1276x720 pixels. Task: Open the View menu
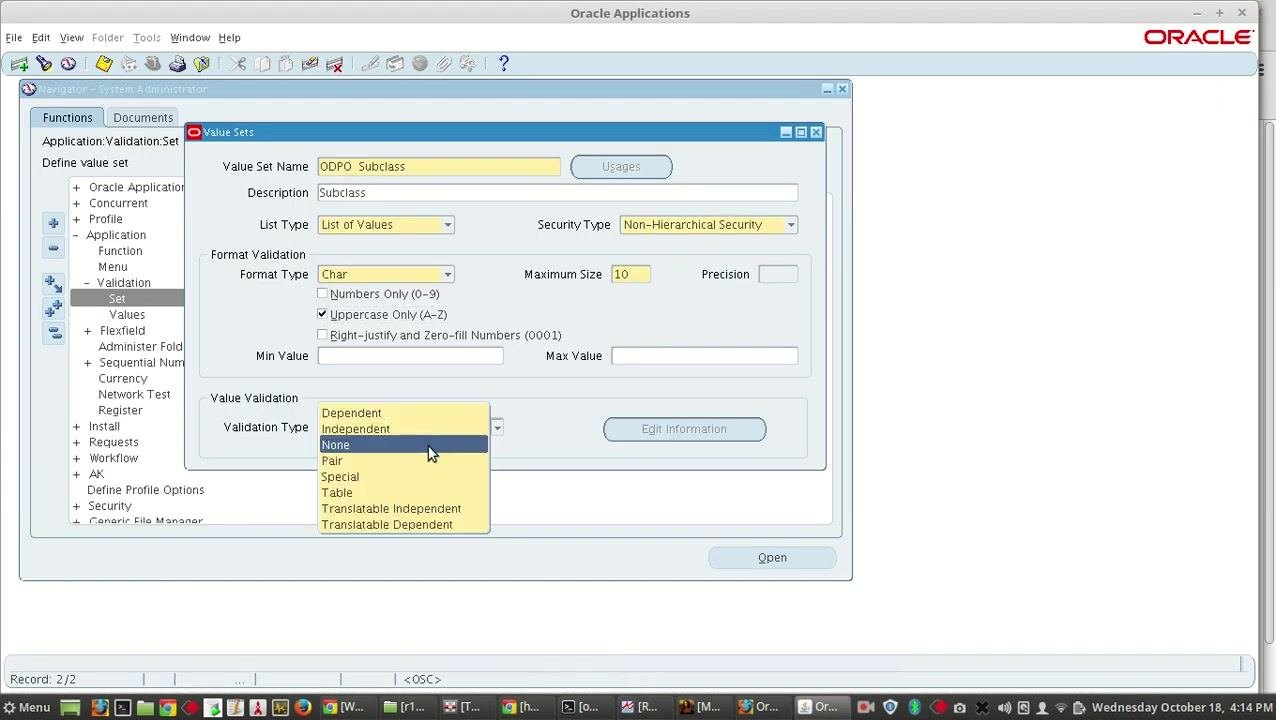72,38
